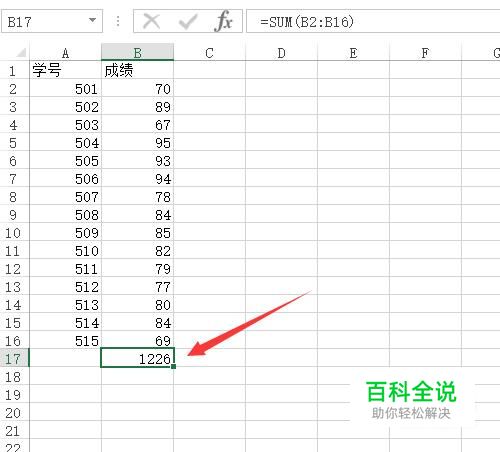Click score cell with value 89
Image resolution: width=500 pixels, height=452 pixels.
coord(137,107)
